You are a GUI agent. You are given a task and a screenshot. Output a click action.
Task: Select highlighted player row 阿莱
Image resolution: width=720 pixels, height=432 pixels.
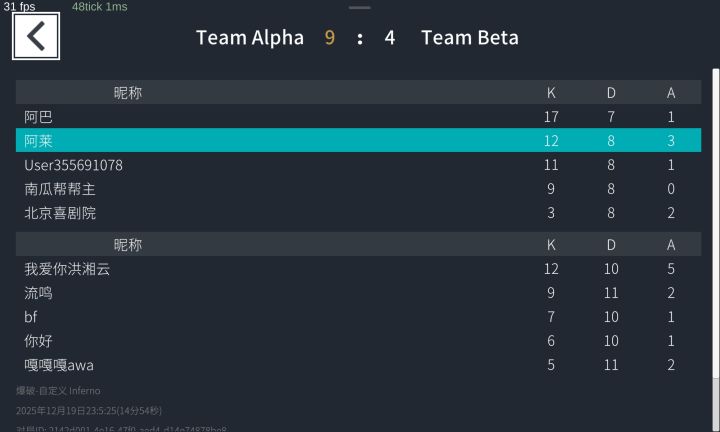(358, 140)
